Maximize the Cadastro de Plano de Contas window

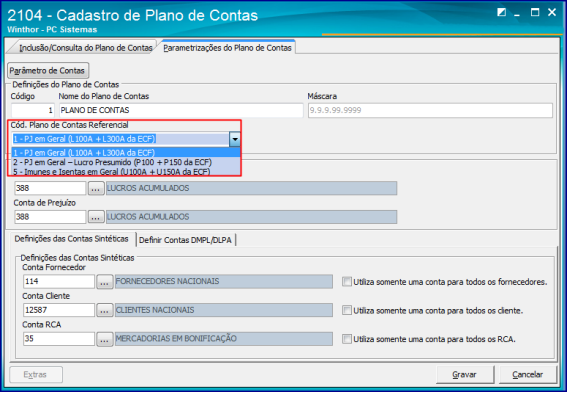[x=535, y=13]
